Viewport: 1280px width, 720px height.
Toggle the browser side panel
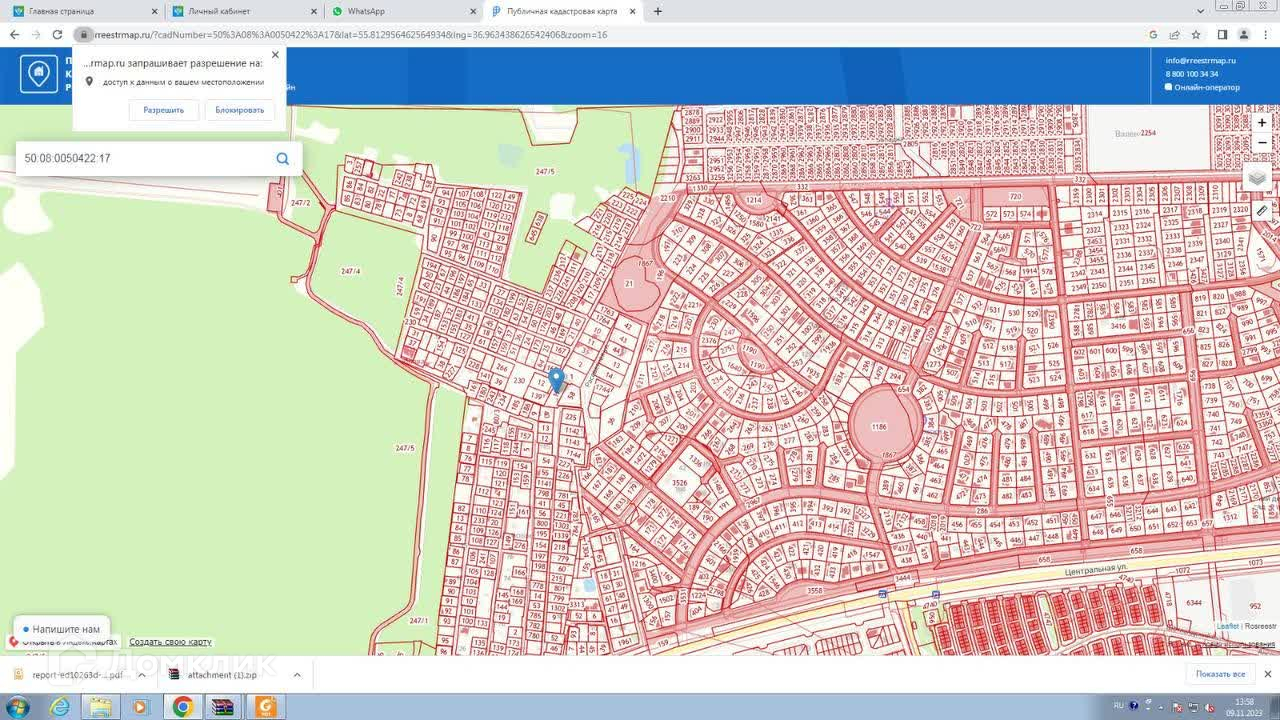1222,34
